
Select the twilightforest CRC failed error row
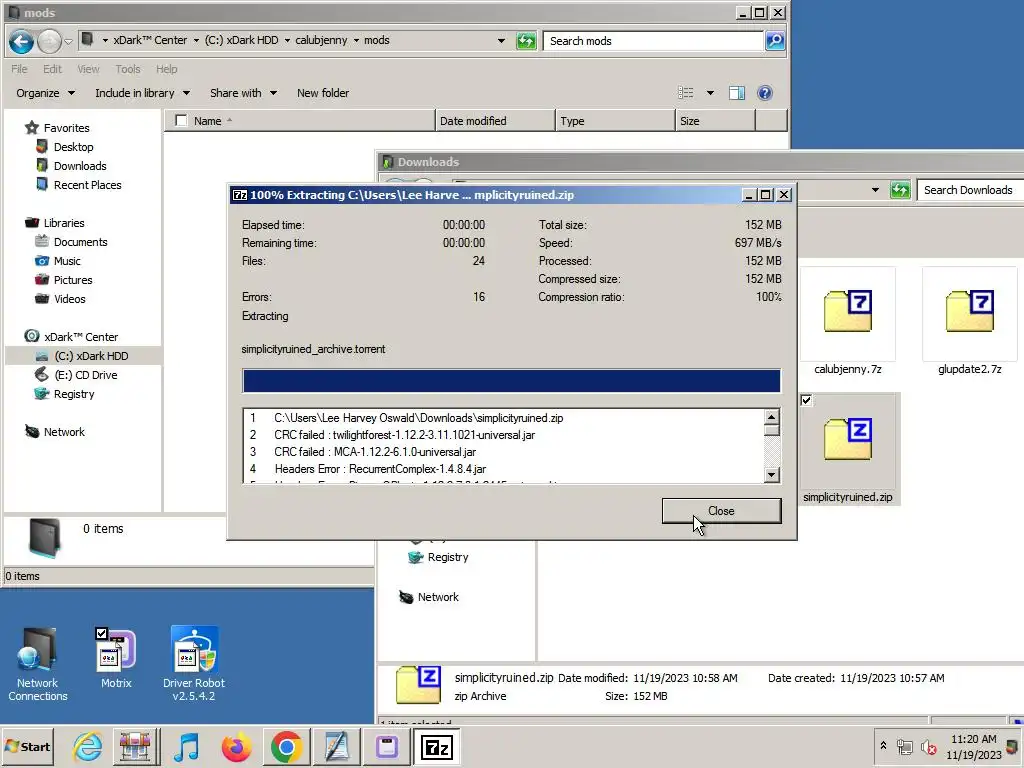click(503, 435)
